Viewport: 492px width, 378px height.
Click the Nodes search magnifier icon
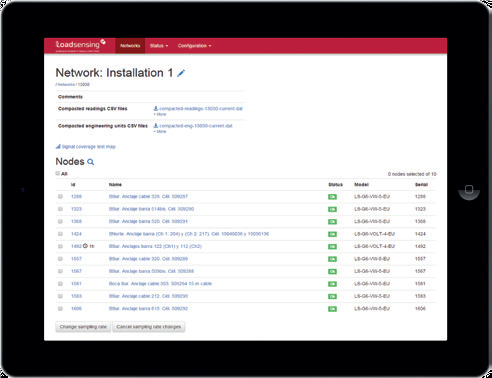[90, 162]
